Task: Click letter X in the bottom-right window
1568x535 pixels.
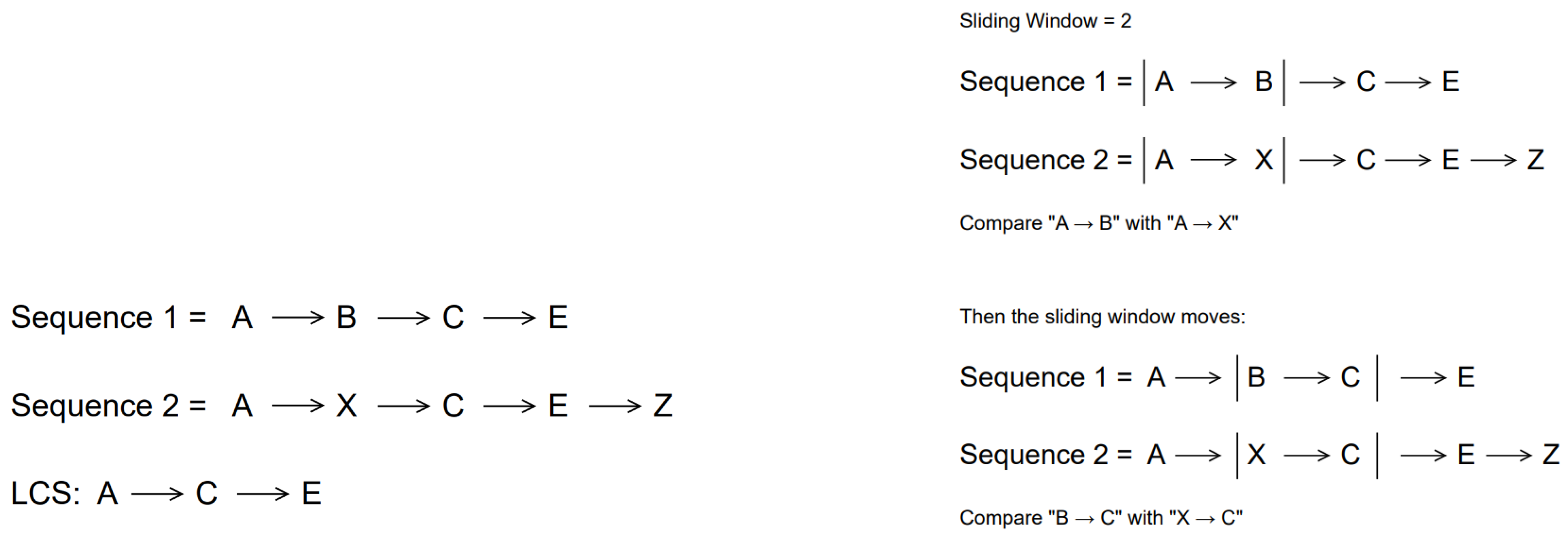Action: coord(1257,455)
